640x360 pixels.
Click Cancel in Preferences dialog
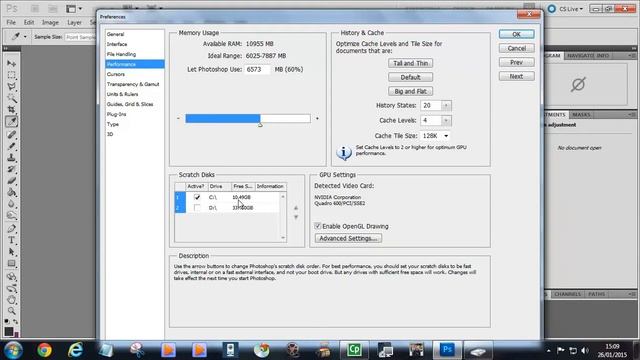pyautogui.click(x=516, y=48)
